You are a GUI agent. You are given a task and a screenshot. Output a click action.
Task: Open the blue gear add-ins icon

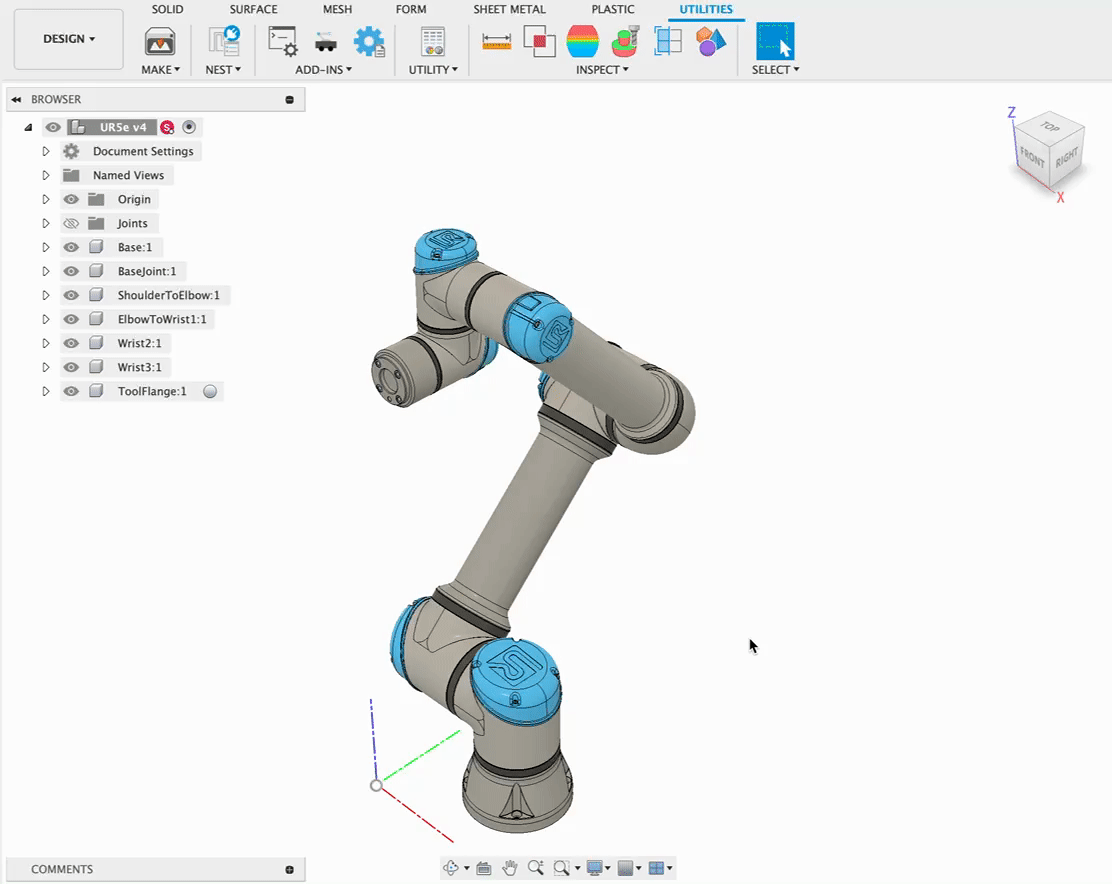tap(369, 42)
